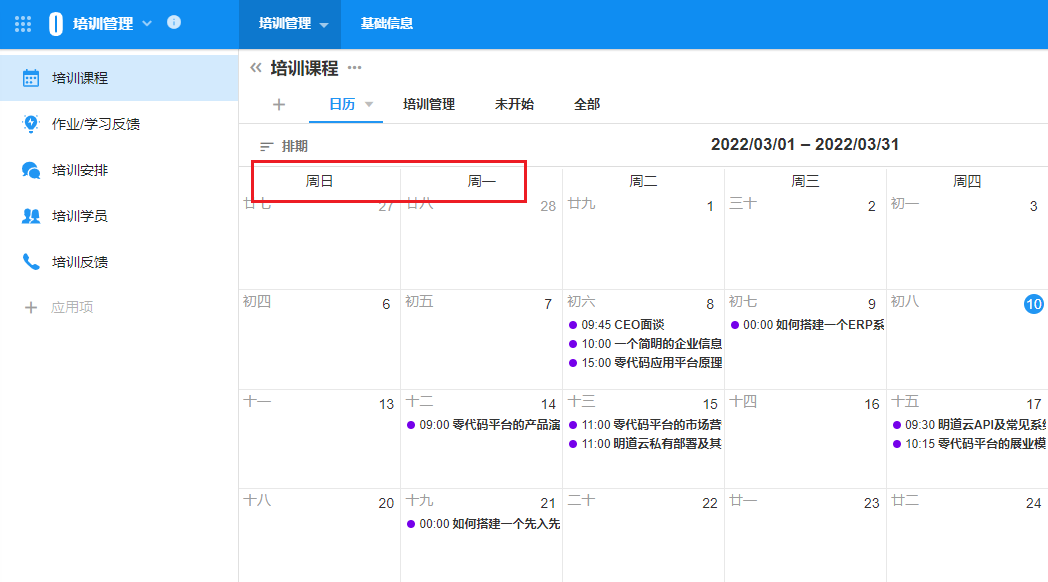Switch to the 未开始 view tab
This screenshot has width=1048, height=582.
click(x=514, y=104)
